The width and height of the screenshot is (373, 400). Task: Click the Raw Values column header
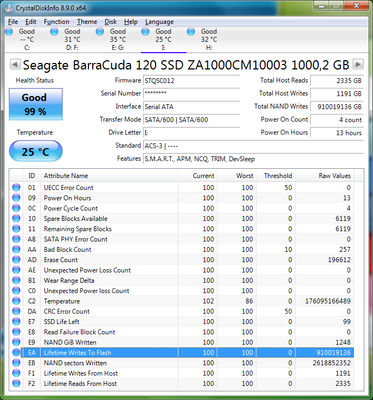[325, 176]
